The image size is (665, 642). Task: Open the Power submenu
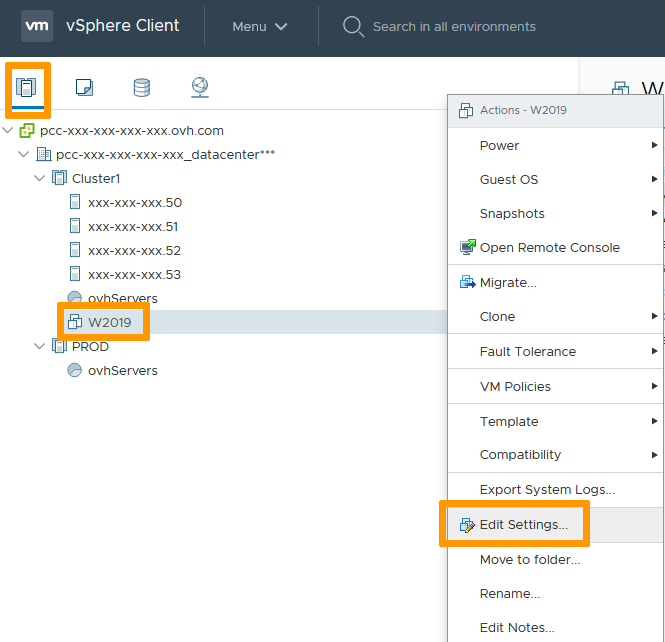coord(500,145)
